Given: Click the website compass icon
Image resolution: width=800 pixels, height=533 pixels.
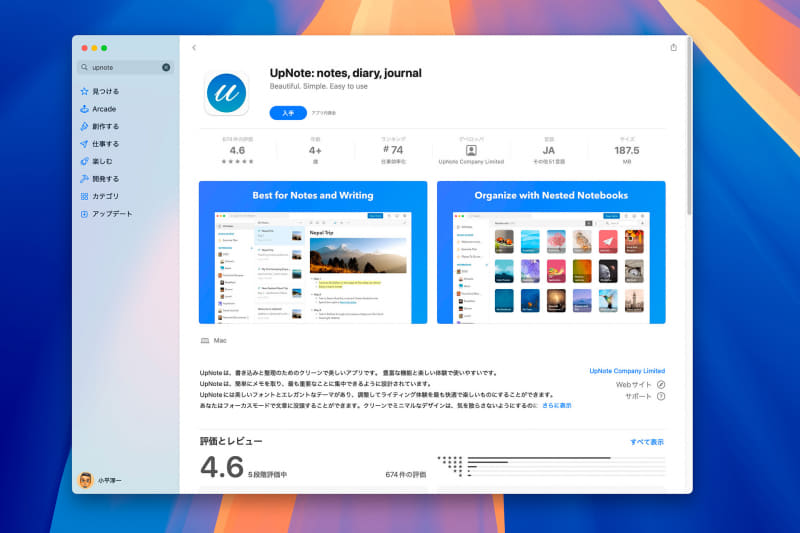Looking at the screenshot, I should 661,385.
